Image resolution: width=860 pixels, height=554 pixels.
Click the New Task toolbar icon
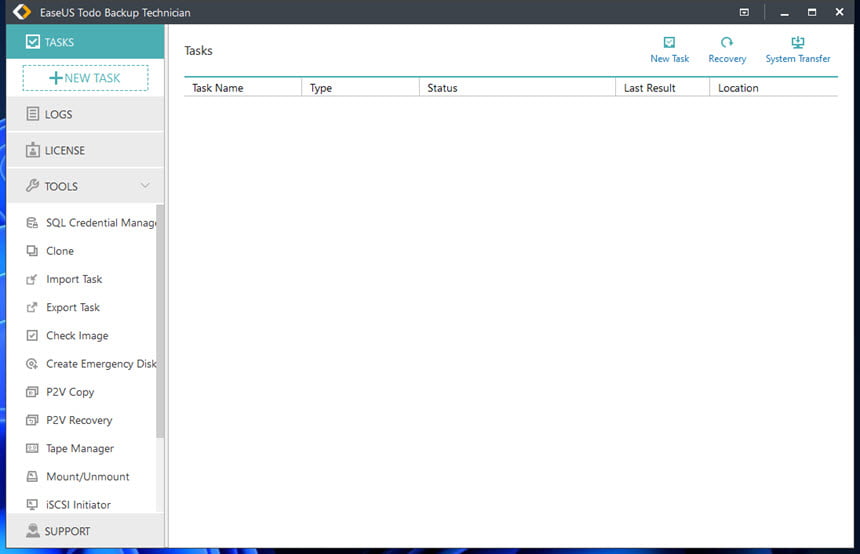(669, 42)
